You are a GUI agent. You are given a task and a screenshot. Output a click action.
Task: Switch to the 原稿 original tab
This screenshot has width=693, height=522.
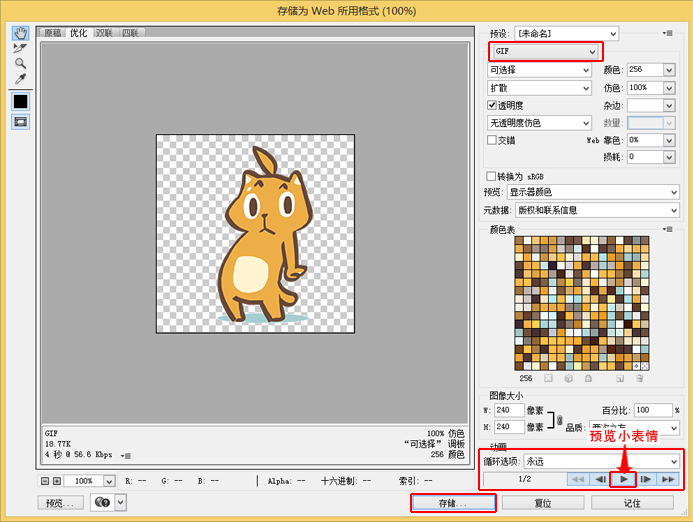click(53, 33)
